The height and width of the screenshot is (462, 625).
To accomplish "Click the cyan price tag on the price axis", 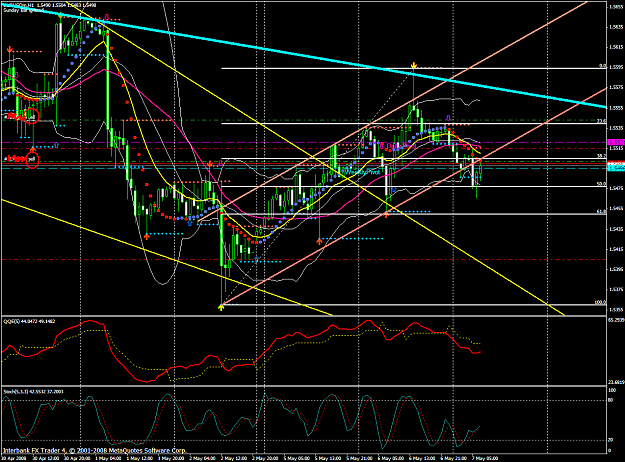I will coord(616,169).
